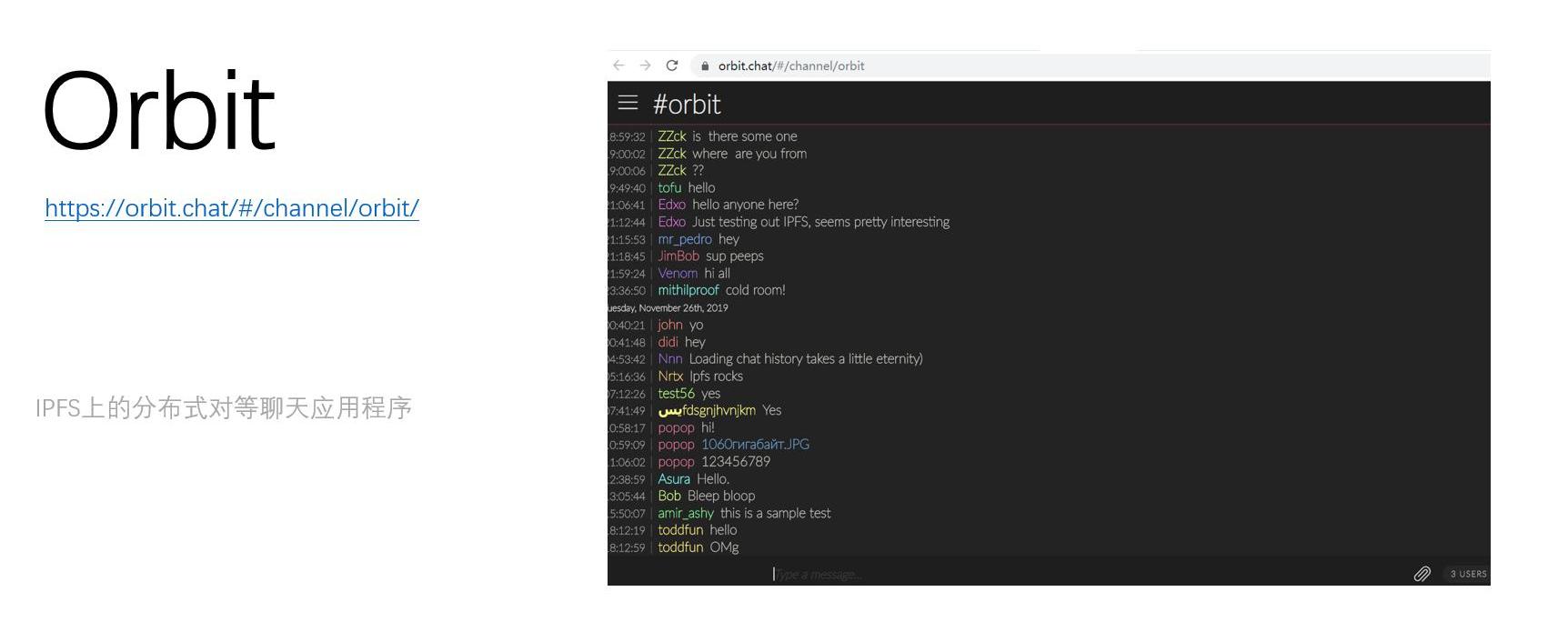The image size is (1568, 642).
Task: Click the paperclip attach file icon
Action: [x=1422, y=574]
